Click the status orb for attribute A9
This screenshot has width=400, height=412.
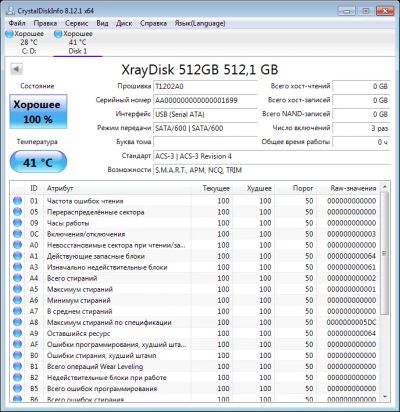(17, 333)
